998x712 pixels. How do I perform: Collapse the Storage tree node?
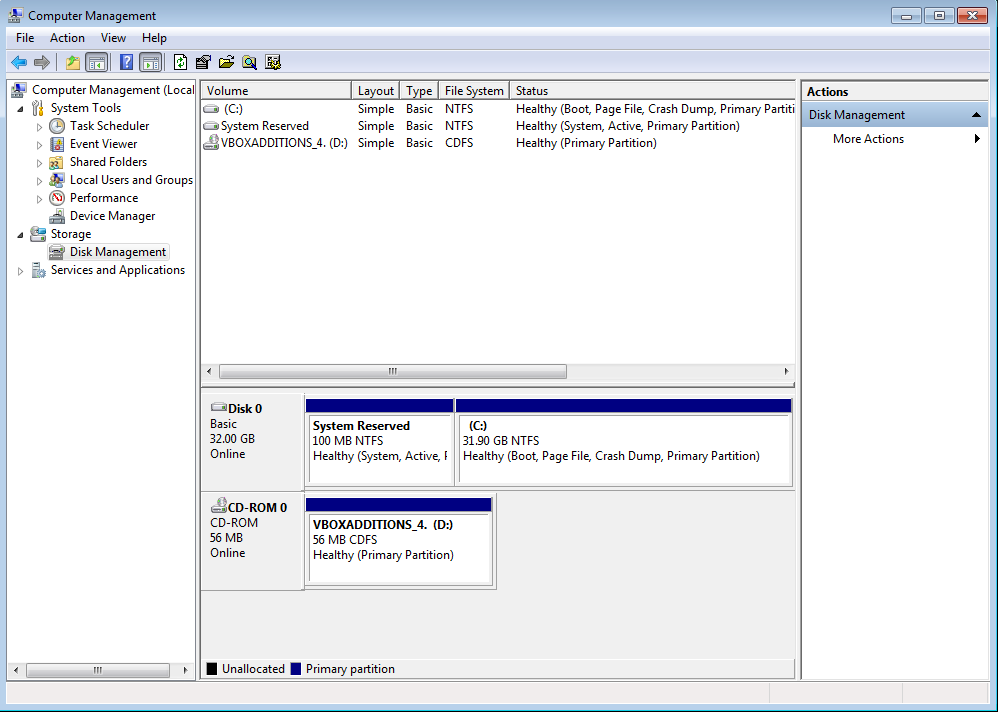[20, 235]
